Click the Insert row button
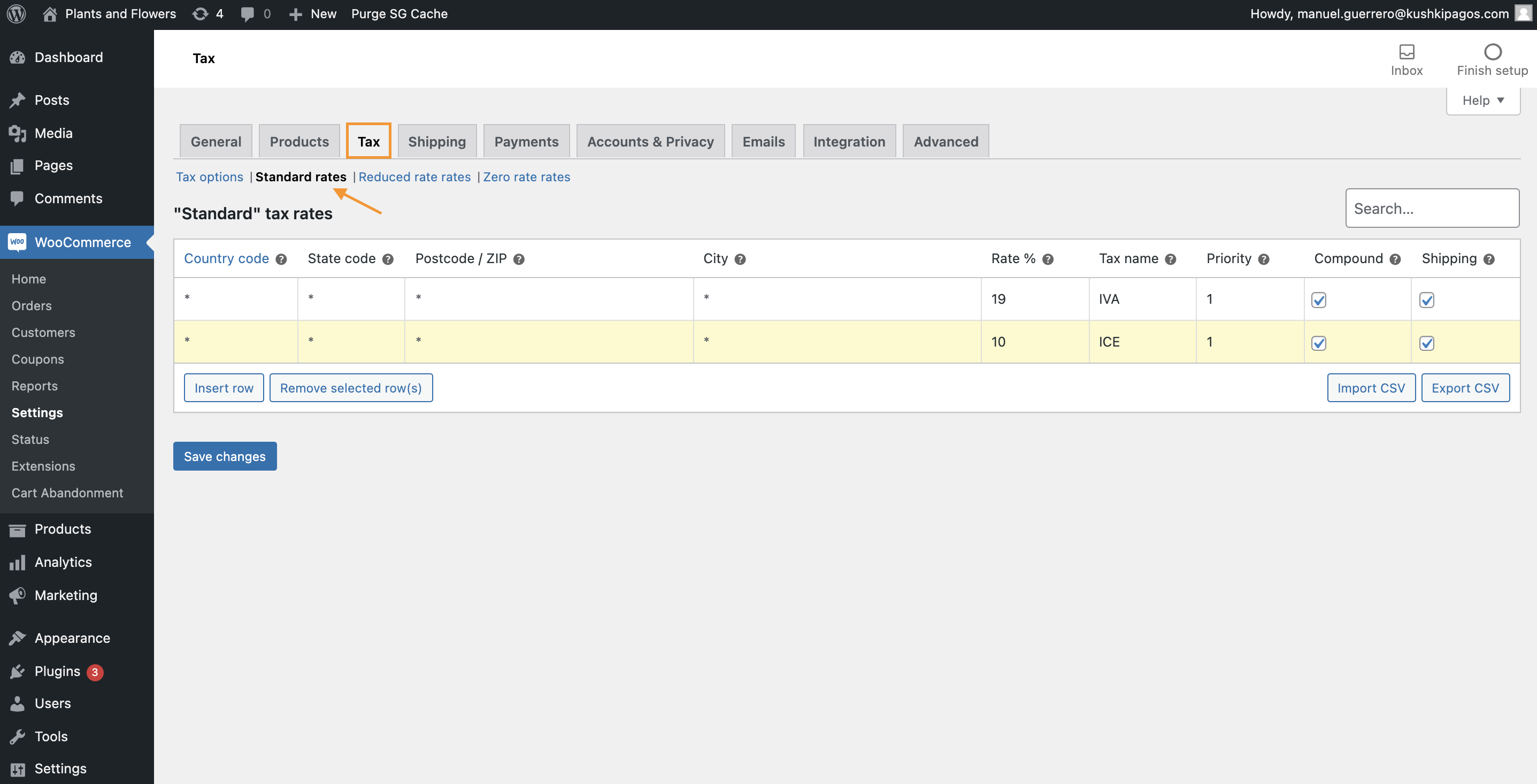 click(224, 388)
